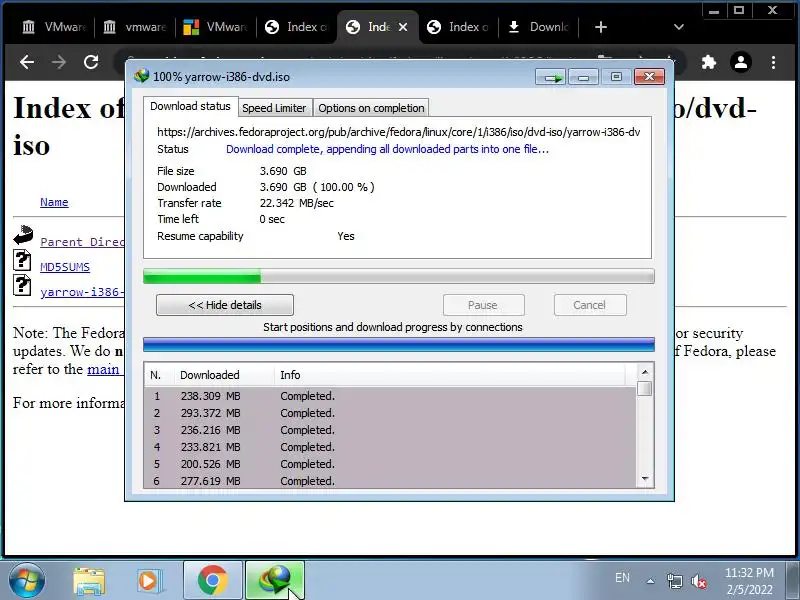Click the download URL text
Screen dimensions: 800x600
coord(398,132)
